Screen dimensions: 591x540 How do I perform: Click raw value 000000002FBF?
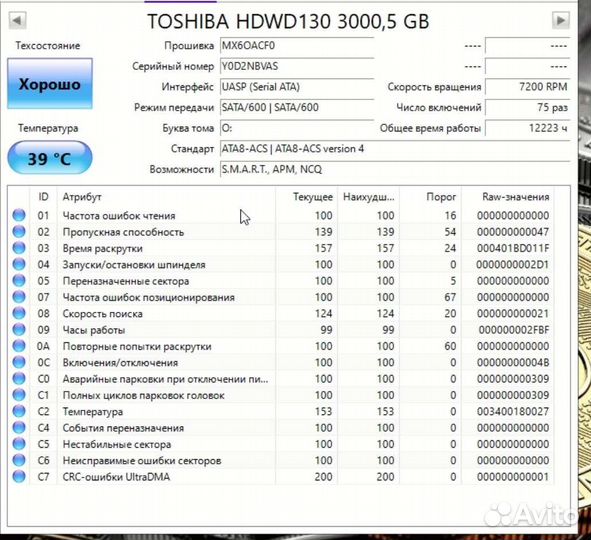(514, 330)
